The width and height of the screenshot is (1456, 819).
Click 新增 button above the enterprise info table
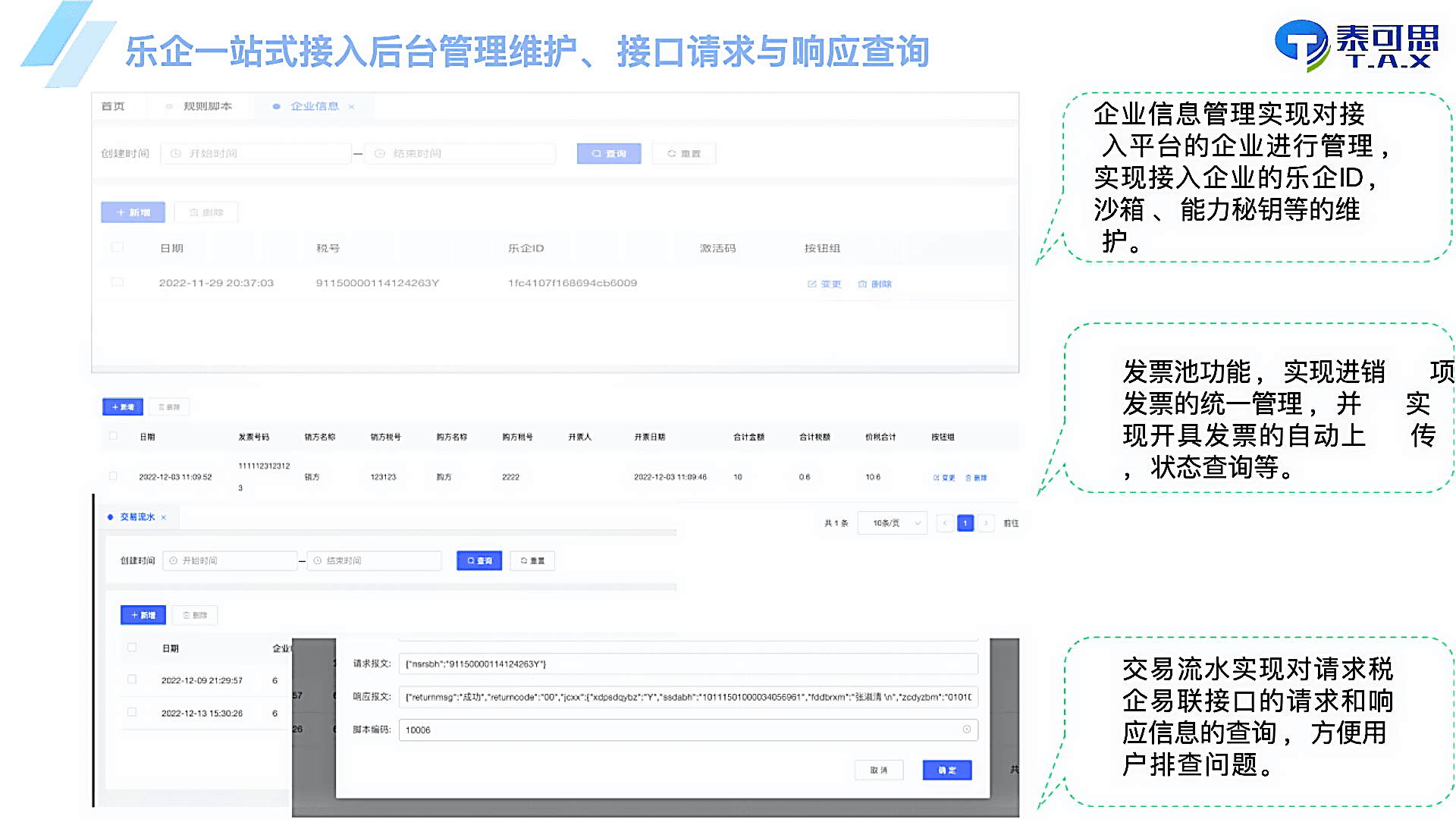tap(133, 212)
